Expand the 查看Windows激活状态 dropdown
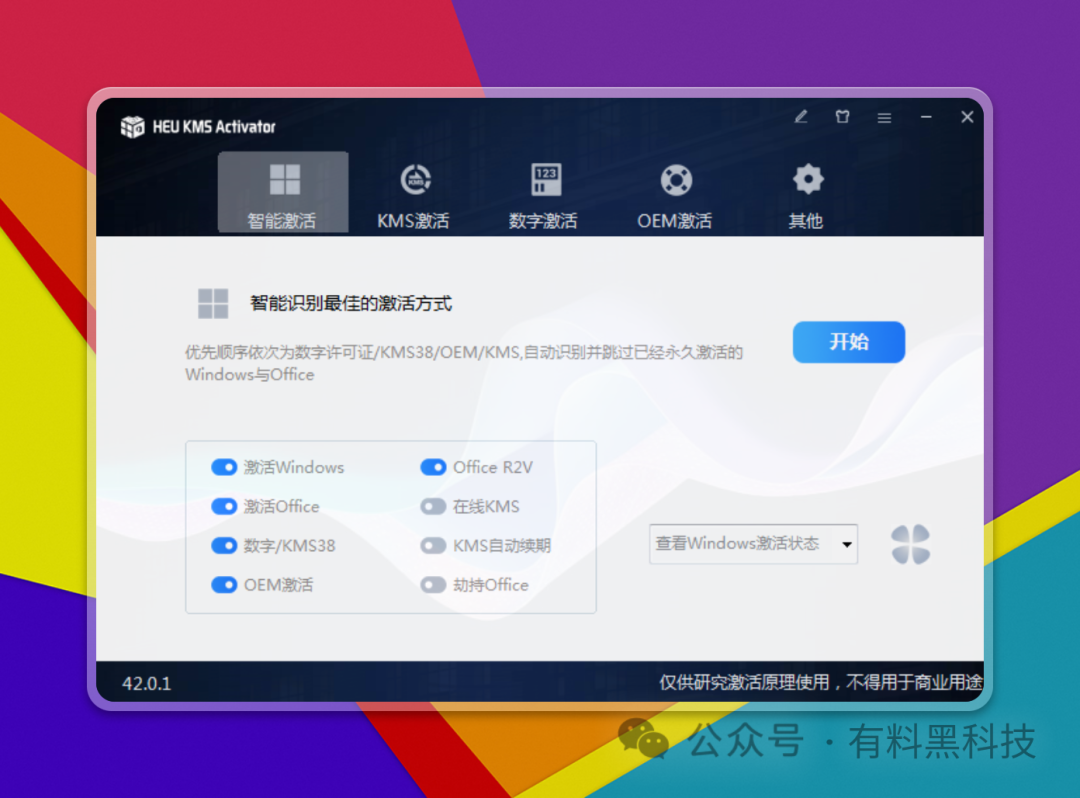This screenshot has width=1080, height=798. pos(754,544)
